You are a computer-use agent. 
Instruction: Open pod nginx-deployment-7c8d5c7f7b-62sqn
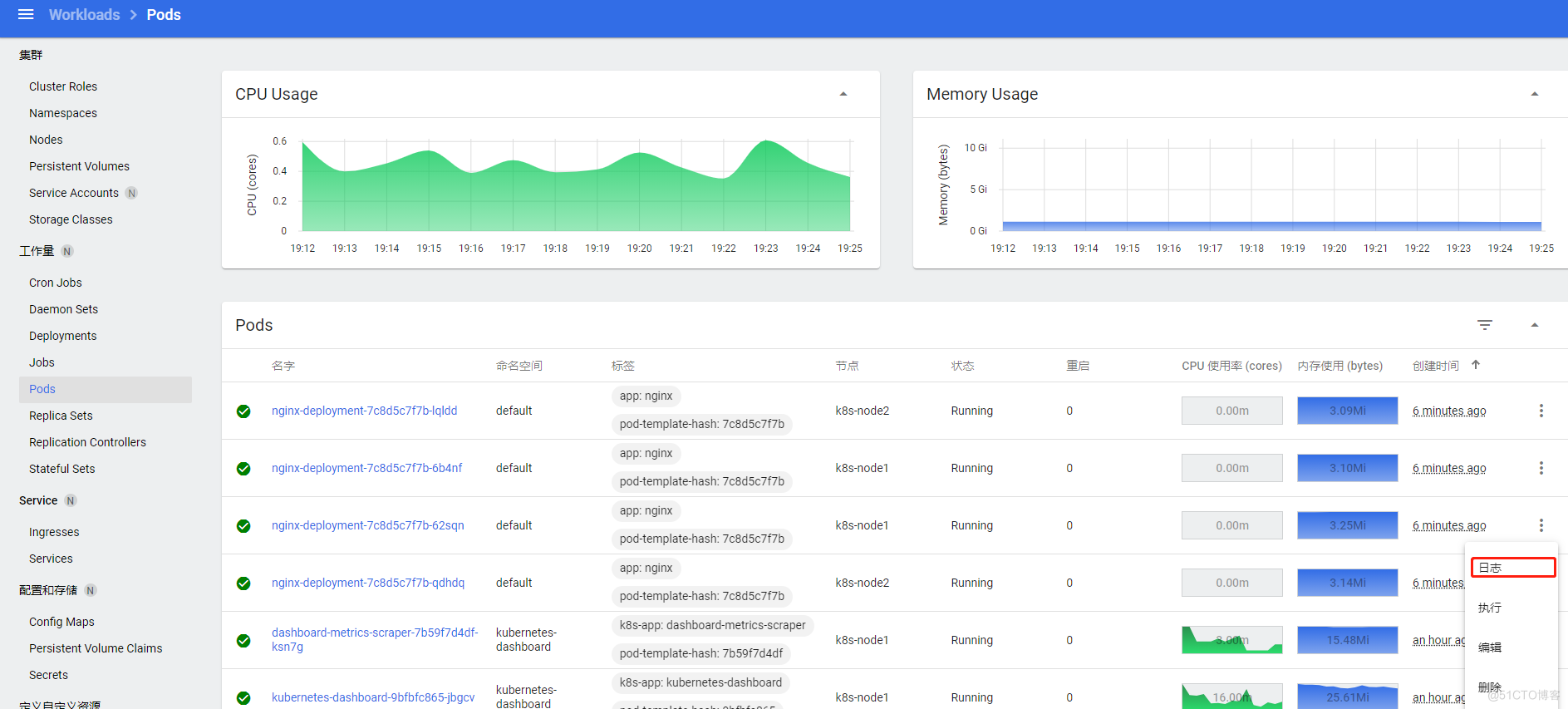(x=367, y=525)
